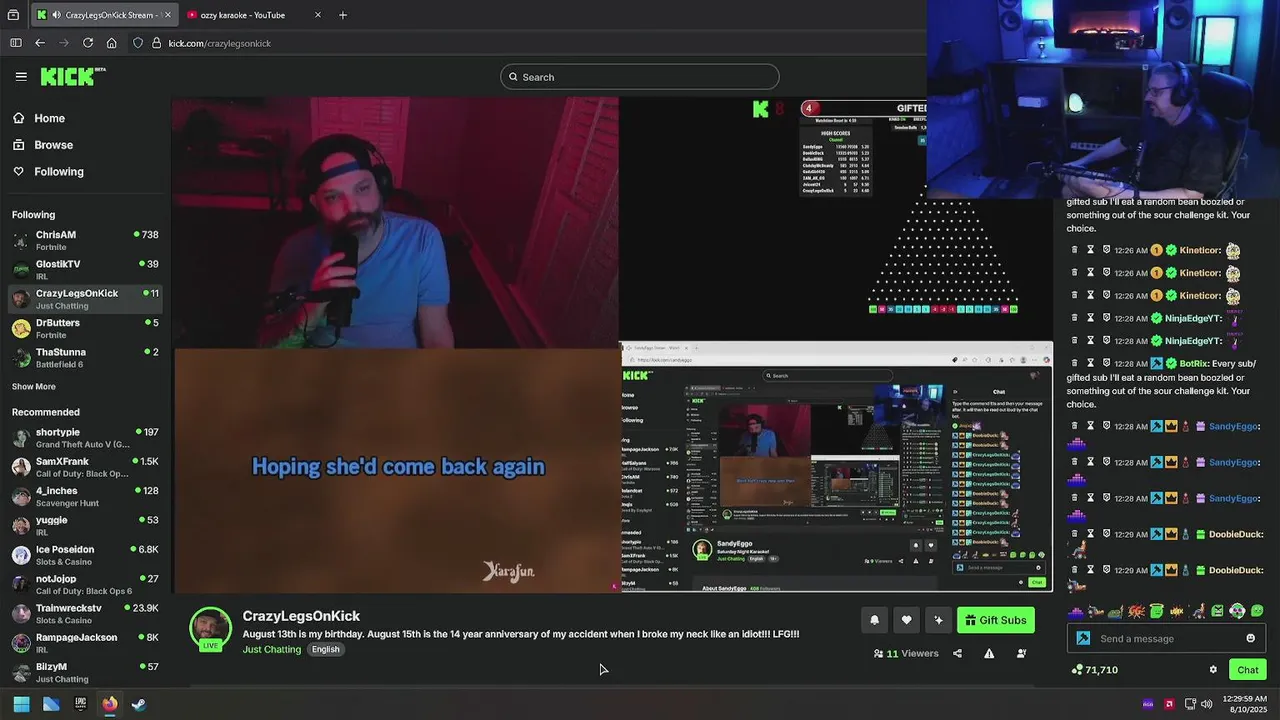Image resolution: width=1280 pixels, height=720 pixels.
Task: Click the Kick search field
Action: coord(640,77)
